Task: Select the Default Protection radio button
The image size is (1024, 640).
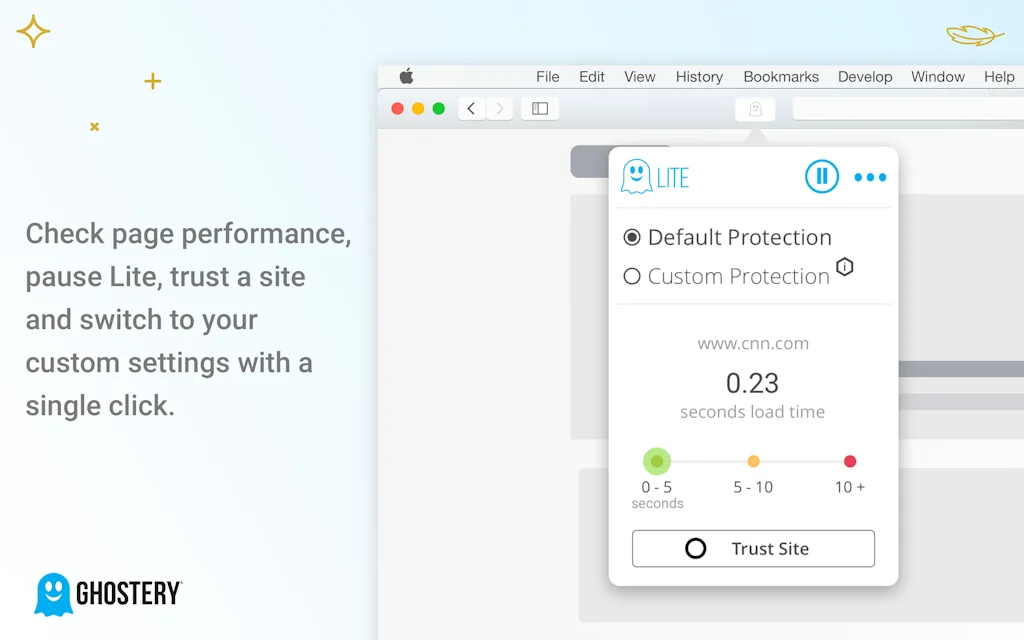Action: coord(631,237)
